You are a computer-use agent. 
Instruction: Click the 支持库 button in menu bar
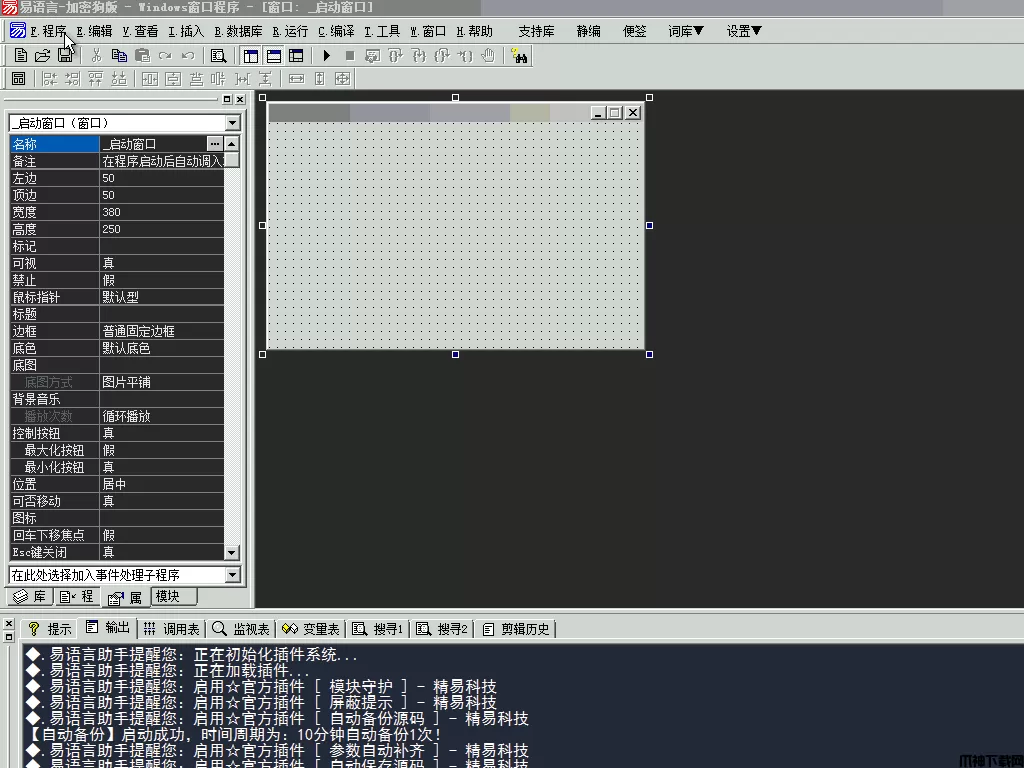(x=536, y=31)
